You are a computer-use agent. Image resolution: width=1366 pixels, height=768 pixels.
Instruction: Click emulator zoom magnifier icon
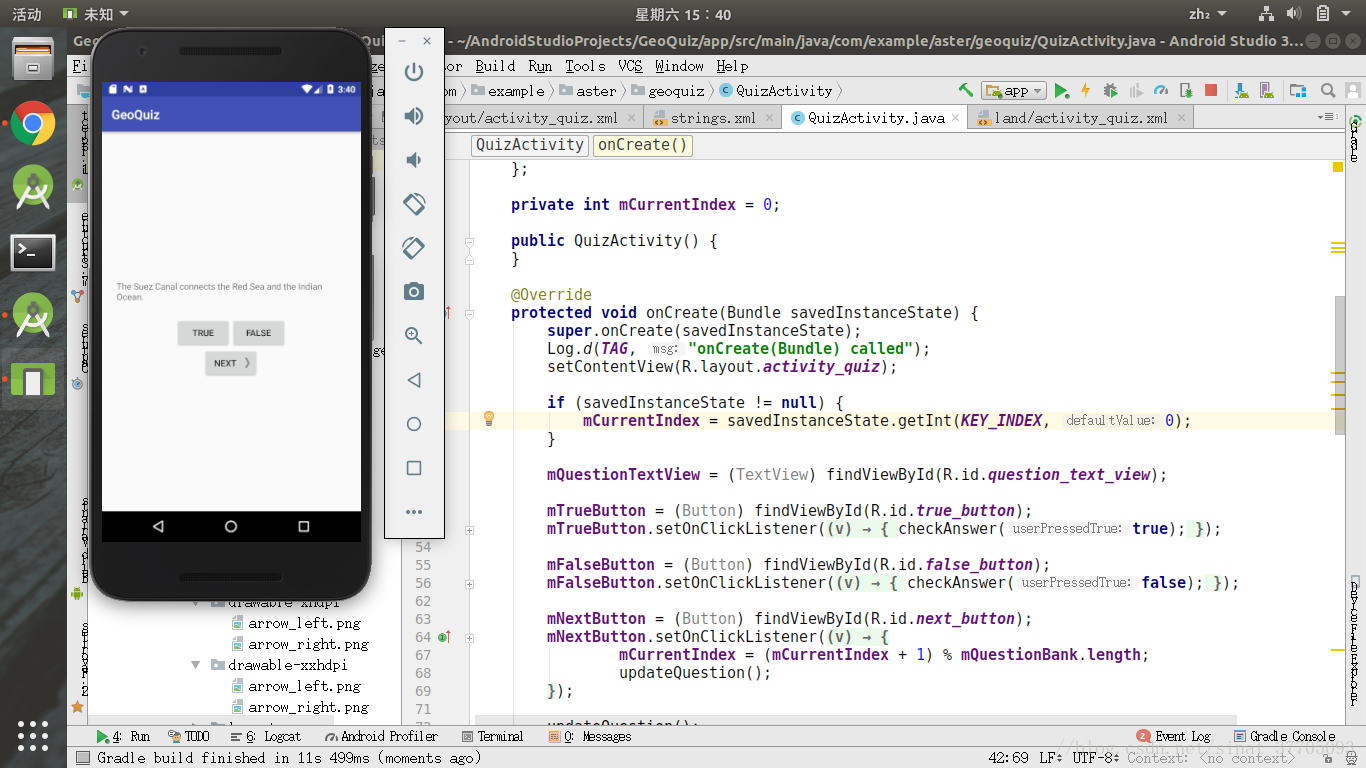click(414, 336)
